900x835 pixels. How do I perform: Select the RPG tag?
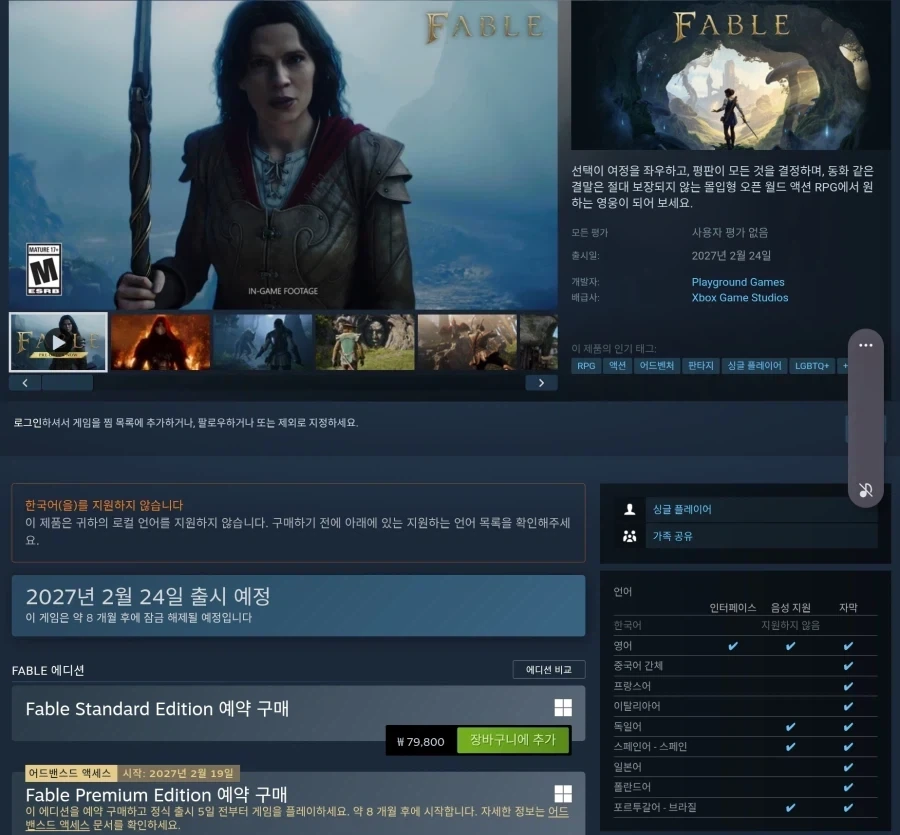pyautogui.click(x=586, y=366)
